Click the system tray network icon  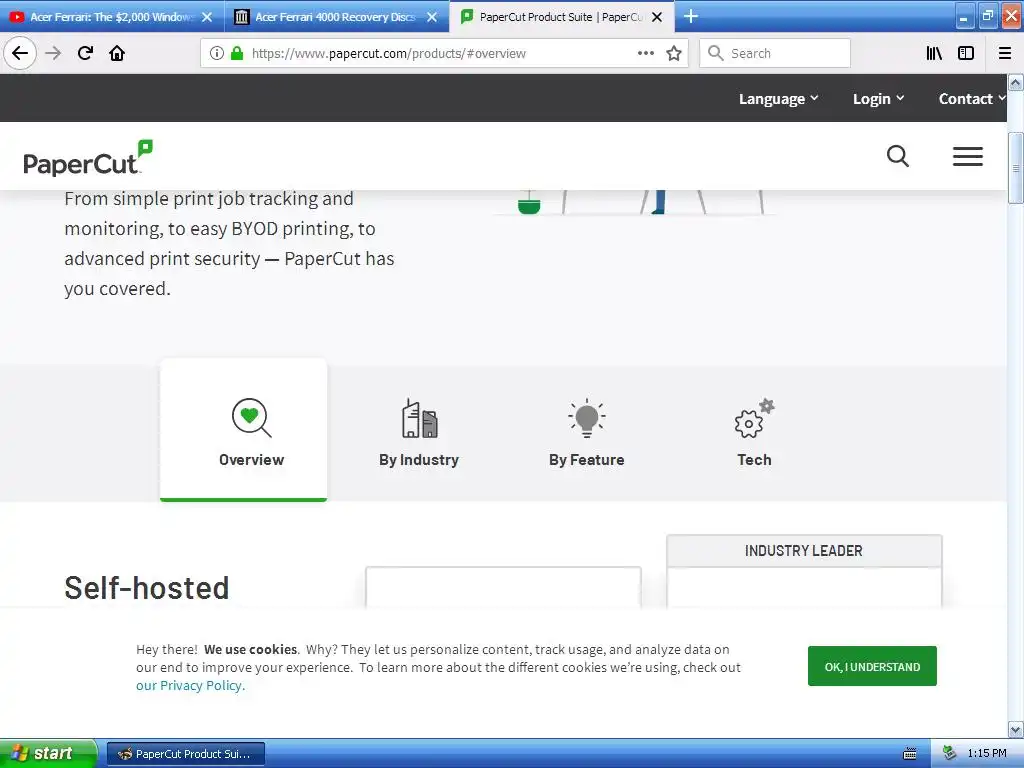coord(950,753)
